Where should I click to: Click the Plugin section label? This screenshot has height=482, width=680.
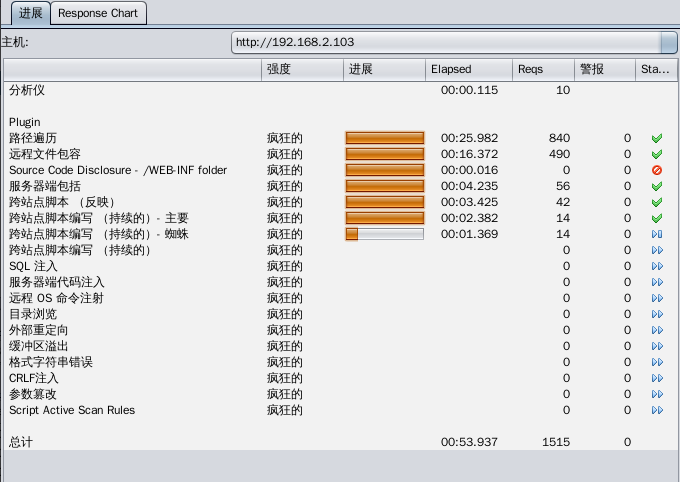[x=25, y=122]
